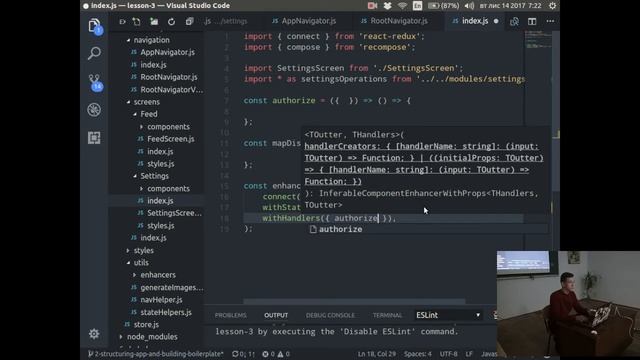Click Ln 18, Col 29 in status bar
Screen dimensions: 640x360
(x=377, y=354)
